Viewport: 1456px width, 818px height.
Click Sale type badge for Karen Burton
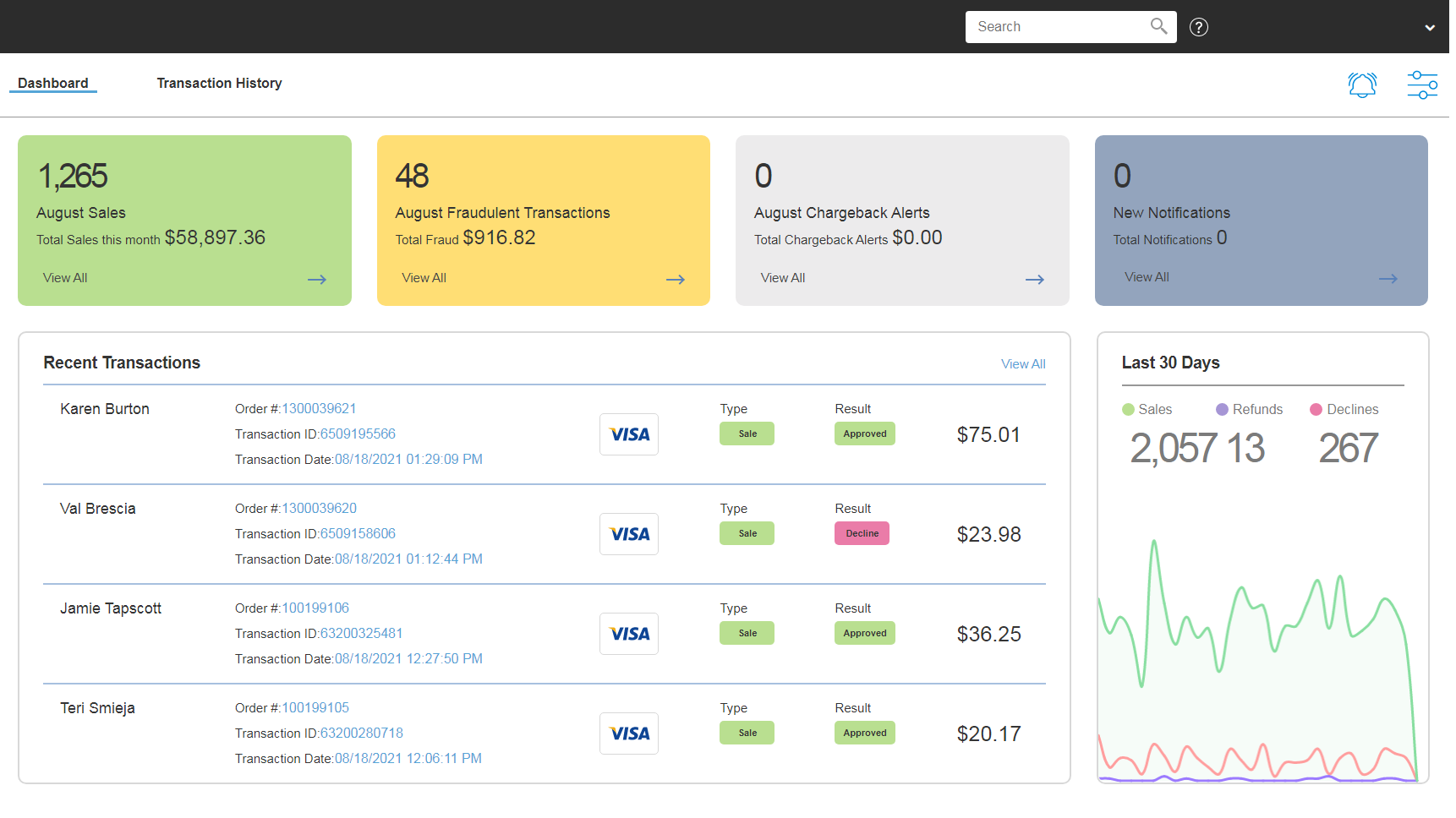(747, 434)
